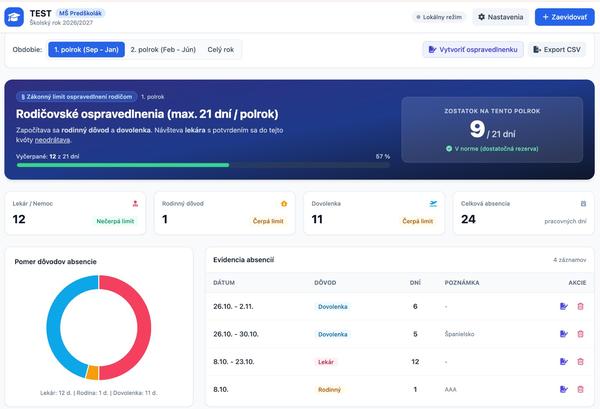Edit the 26.10. - 2.11. absence record
Viewport: 600px width, 409px height.
[x=563, y=306]
